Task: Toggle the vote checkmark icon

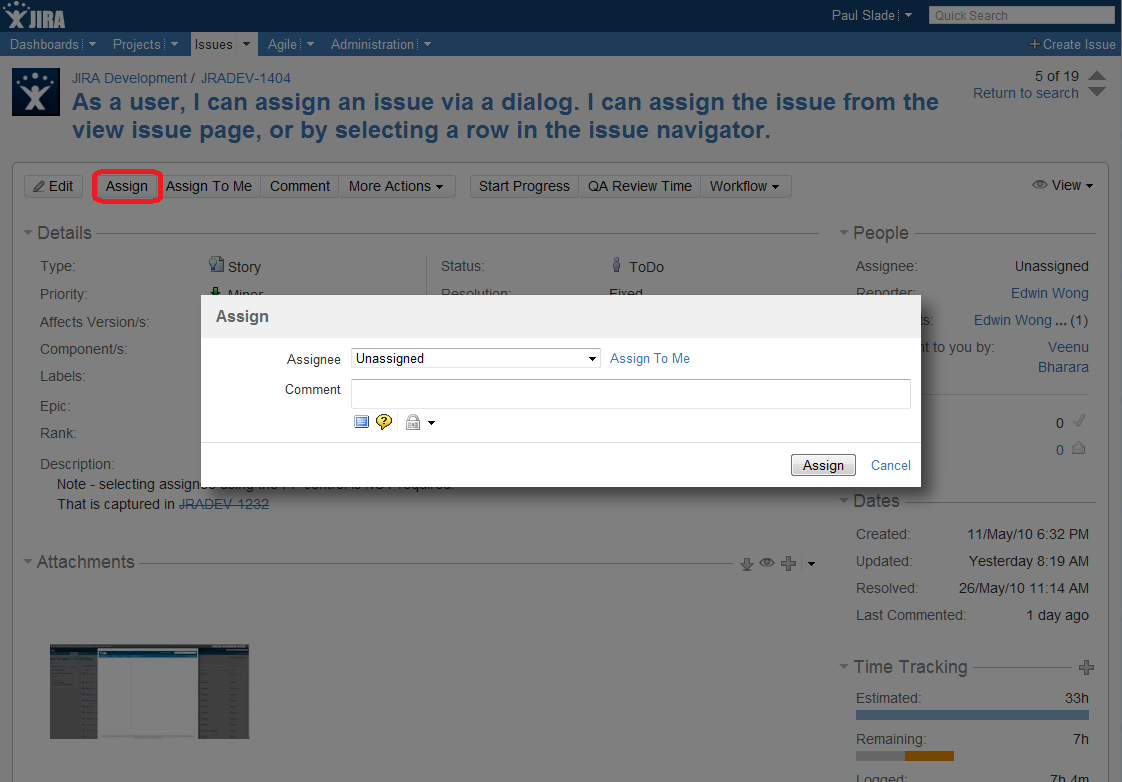Action: [1080, 421]
